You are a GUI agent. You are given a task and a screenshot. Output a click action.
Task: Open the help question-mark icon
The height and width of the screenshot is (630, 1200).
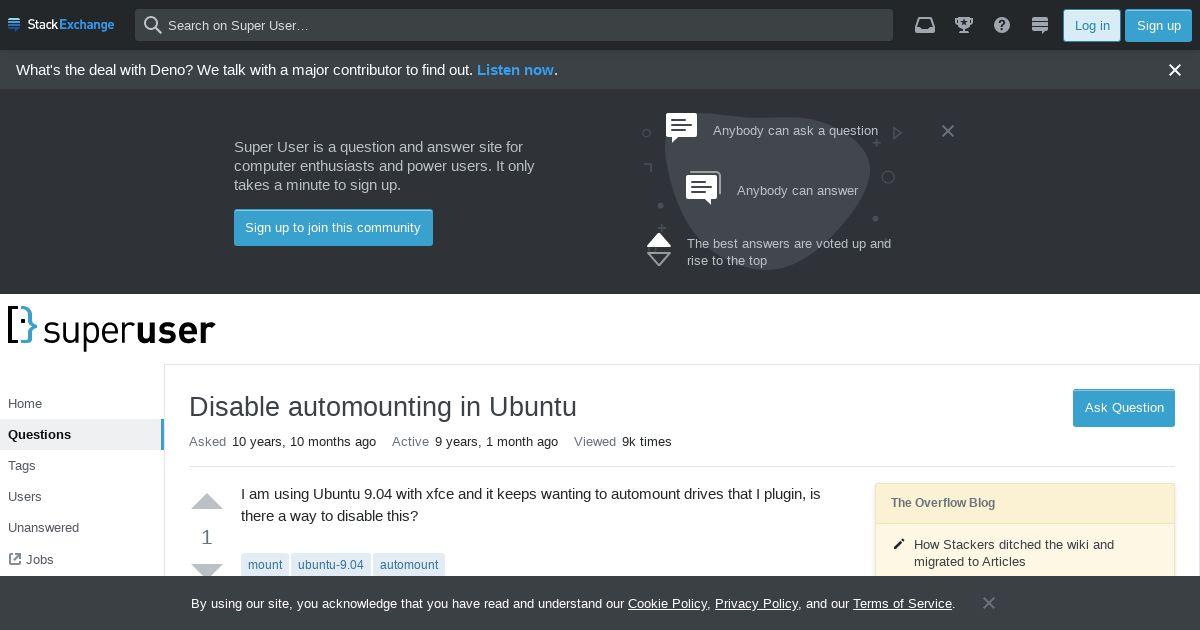tap(1002, 25)
